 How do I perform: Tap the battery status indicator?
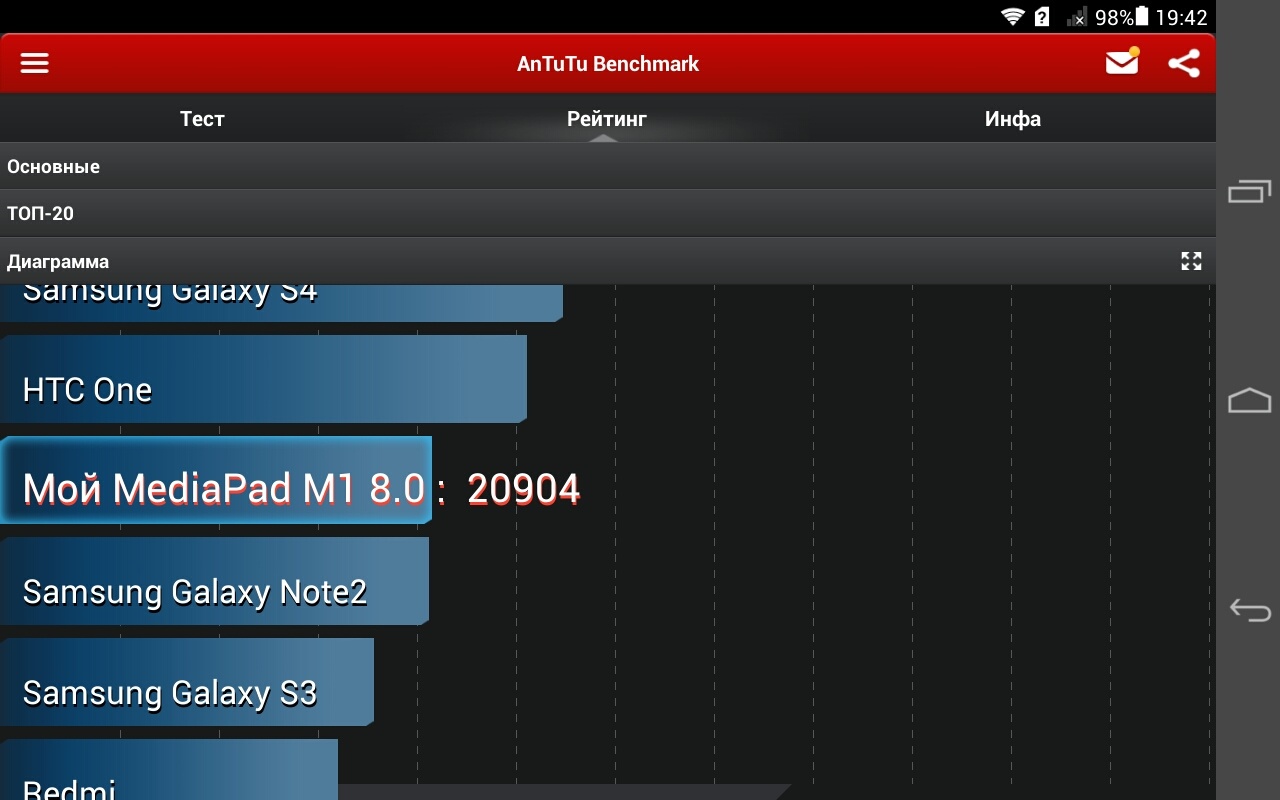(x=1142, y=17)
